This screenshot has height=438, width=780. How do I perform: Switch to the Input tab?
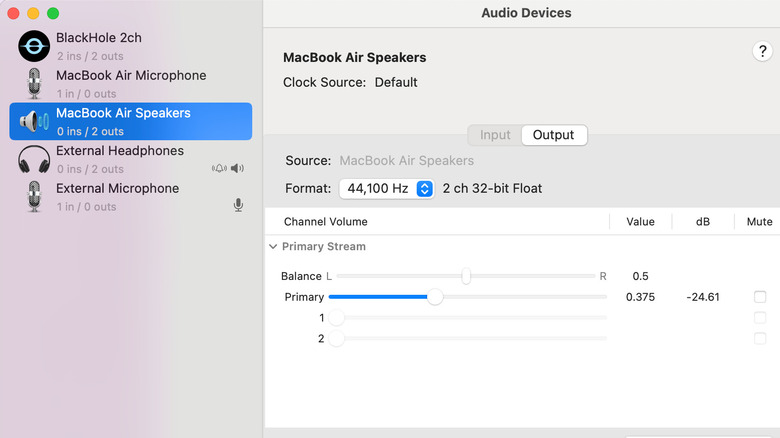click(495, 135)
